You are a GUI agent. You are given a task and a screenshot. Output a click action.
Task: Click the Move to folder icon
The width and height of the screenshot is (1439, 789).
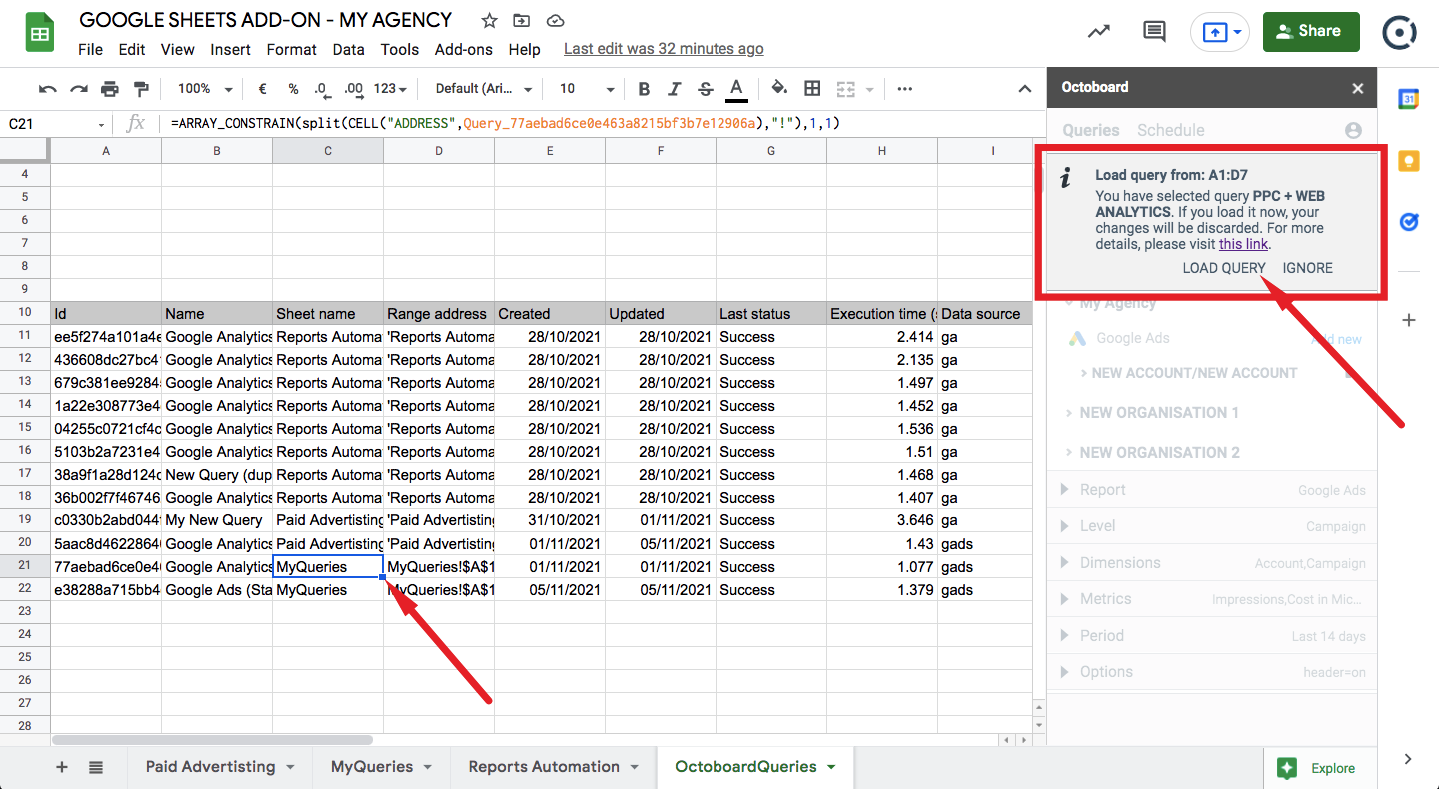(x=522, y=21)
